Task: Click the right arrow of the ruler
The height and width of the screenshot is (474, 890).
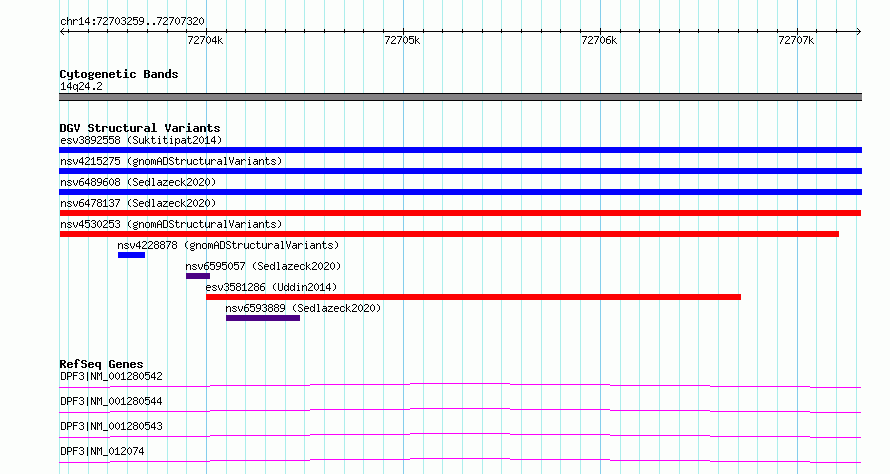Action: point(859,32)
